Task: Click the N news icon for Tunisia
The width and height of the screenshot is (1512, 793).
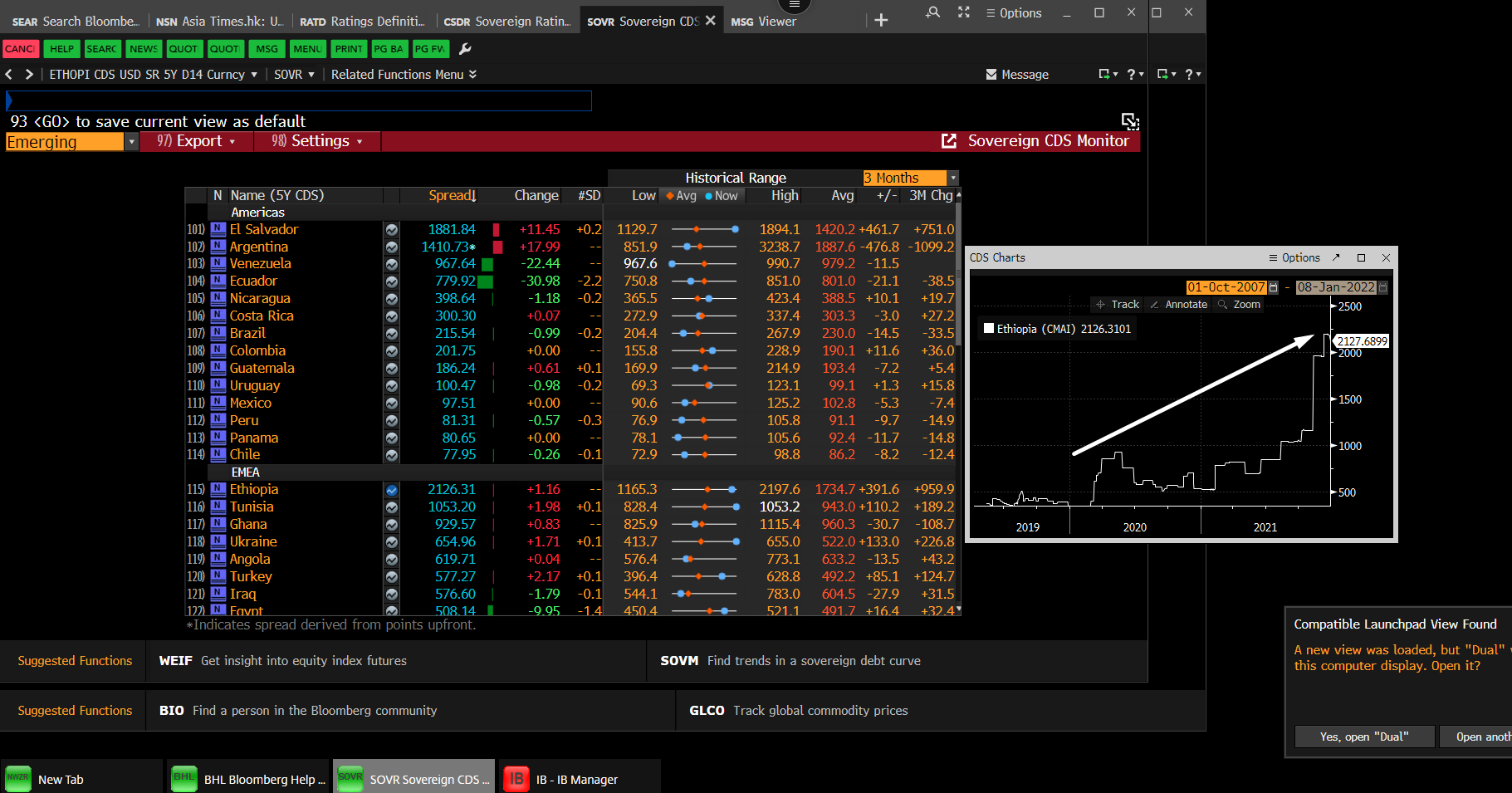Action: (x=218, y=507)
